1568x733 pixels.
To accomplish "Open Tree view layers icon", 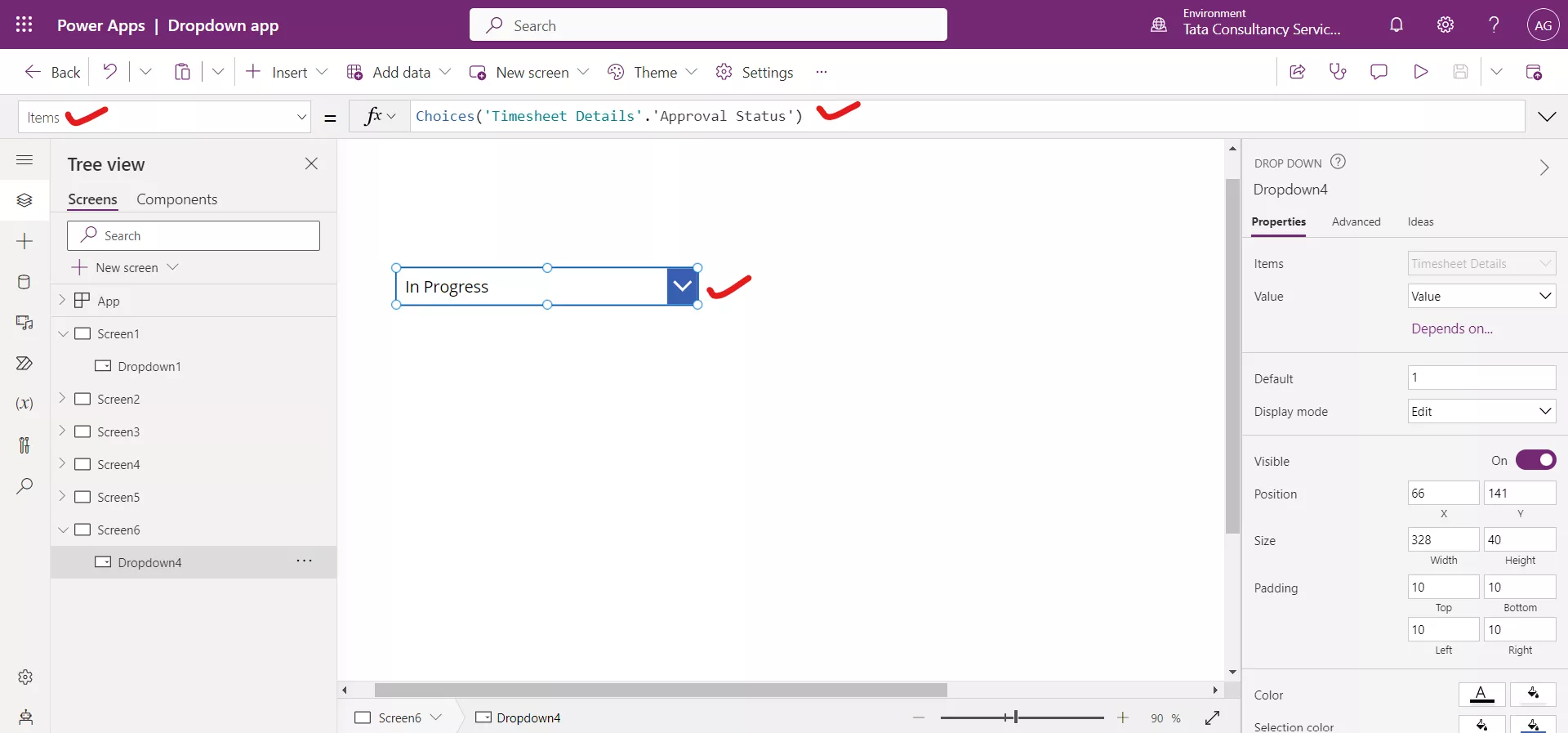I will tap(24, 200).
